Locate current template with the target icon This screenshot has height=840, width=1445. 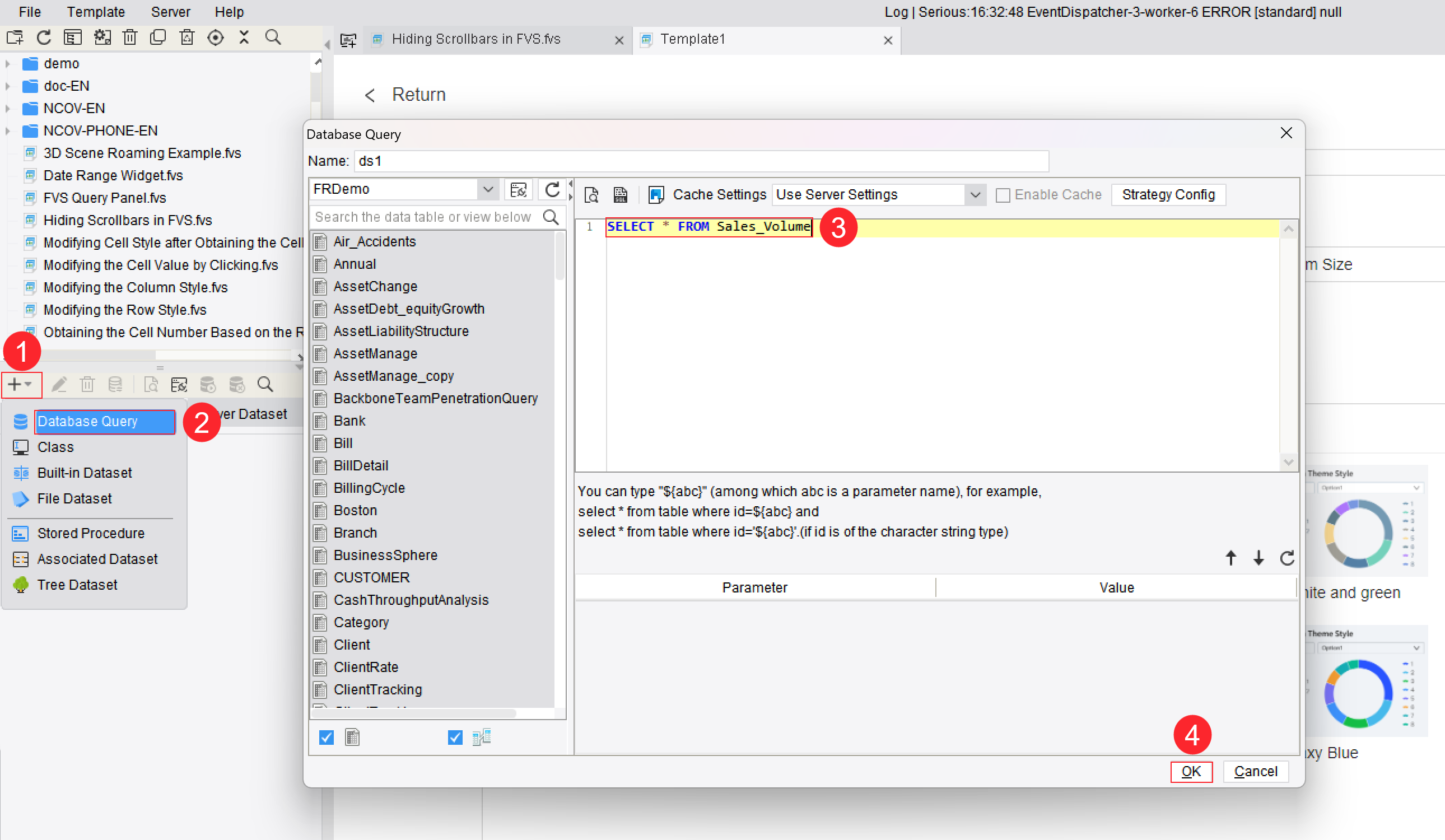click(x=216, y=38)
